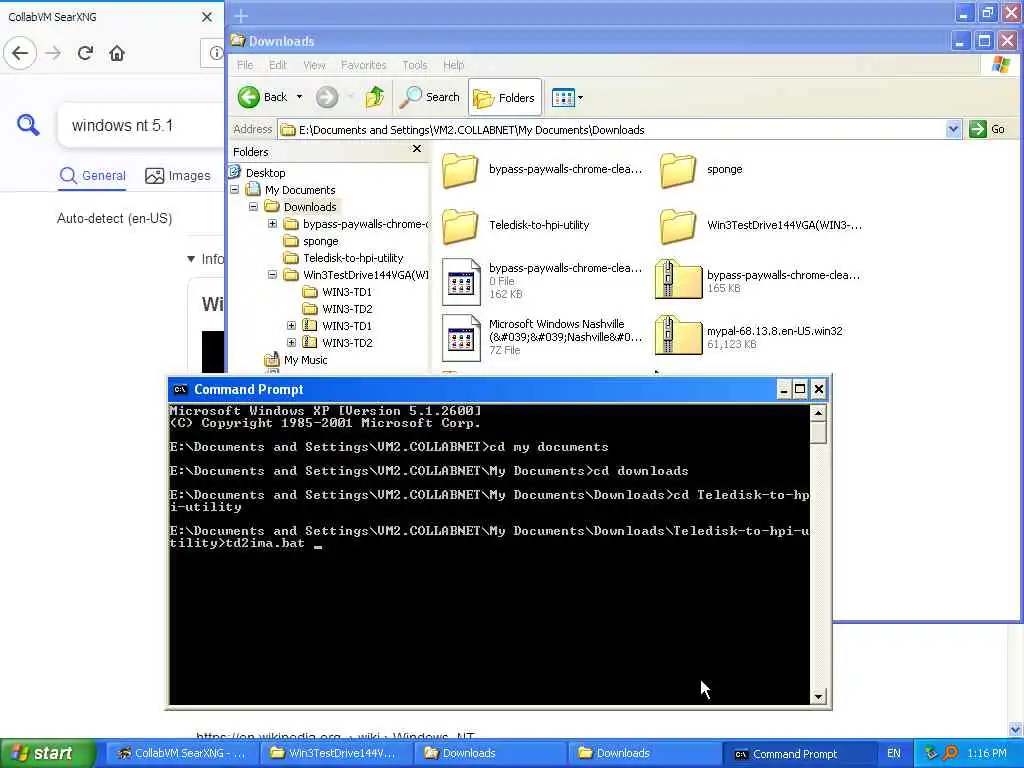Open the Views dropdown in Explorer toolbar

point(567,98)
